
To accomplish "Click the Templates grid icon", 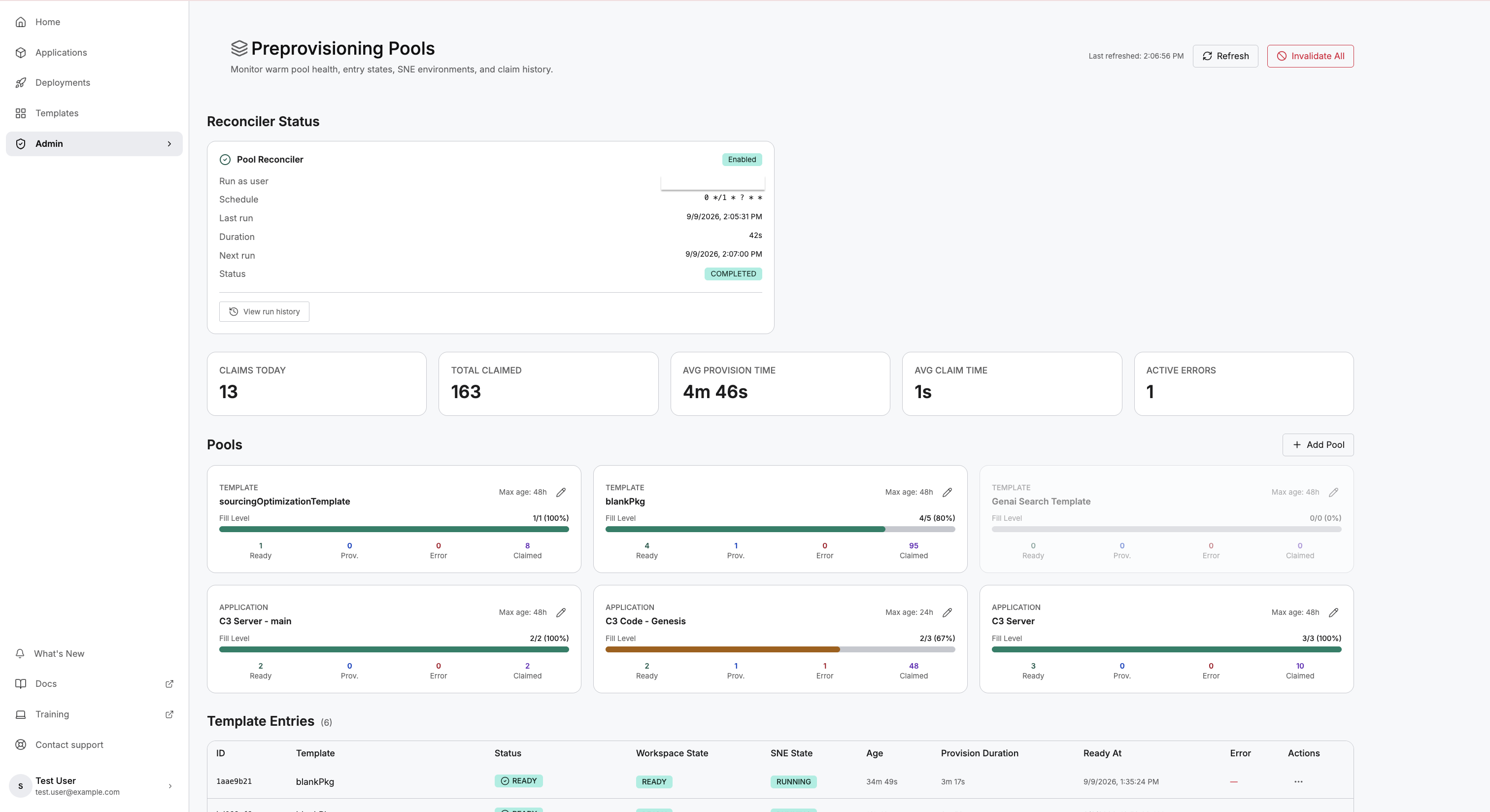I will point(21,113).
